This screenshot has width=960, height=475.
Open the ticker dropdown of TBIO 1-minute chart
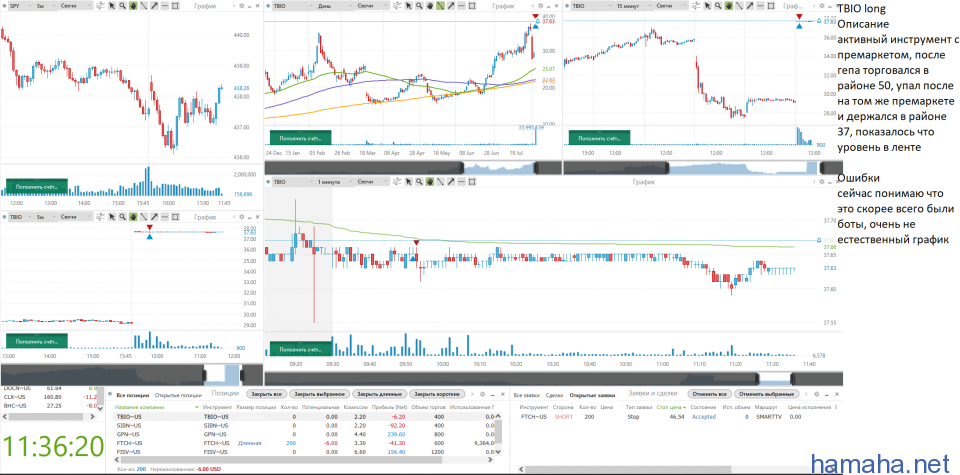(293, 182)
